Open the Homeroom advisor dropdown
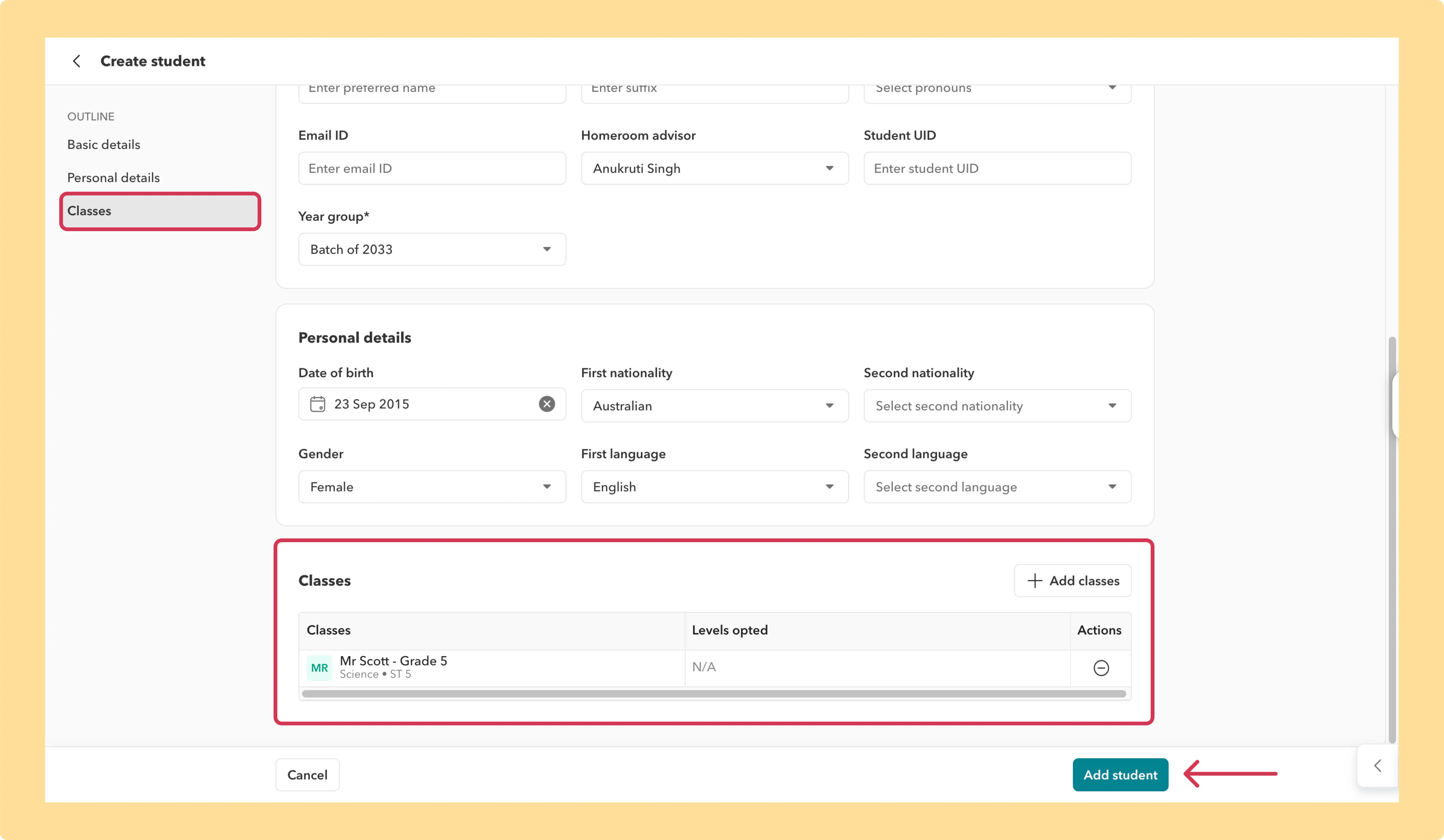Screen dimensions: 1444x840 pos(714,168)
